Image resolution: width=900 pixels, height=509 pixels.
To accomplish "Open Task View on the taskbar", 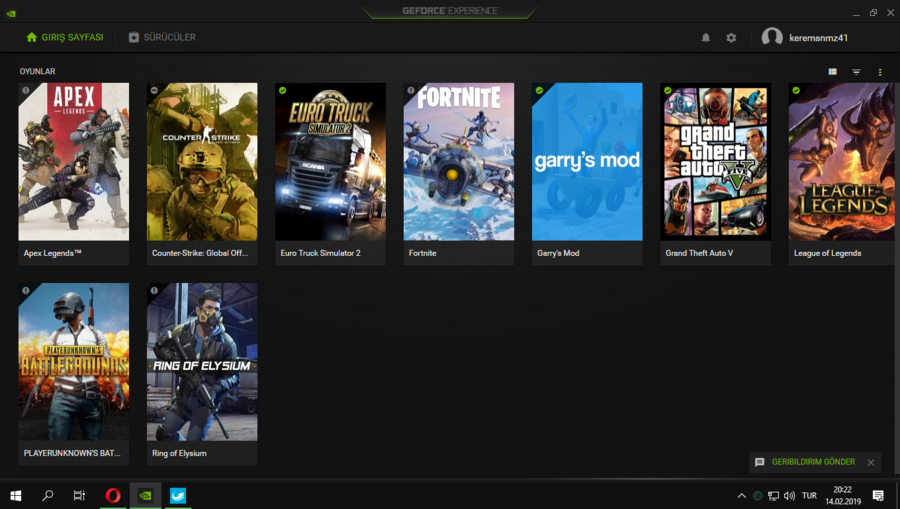I will (79, 495).
